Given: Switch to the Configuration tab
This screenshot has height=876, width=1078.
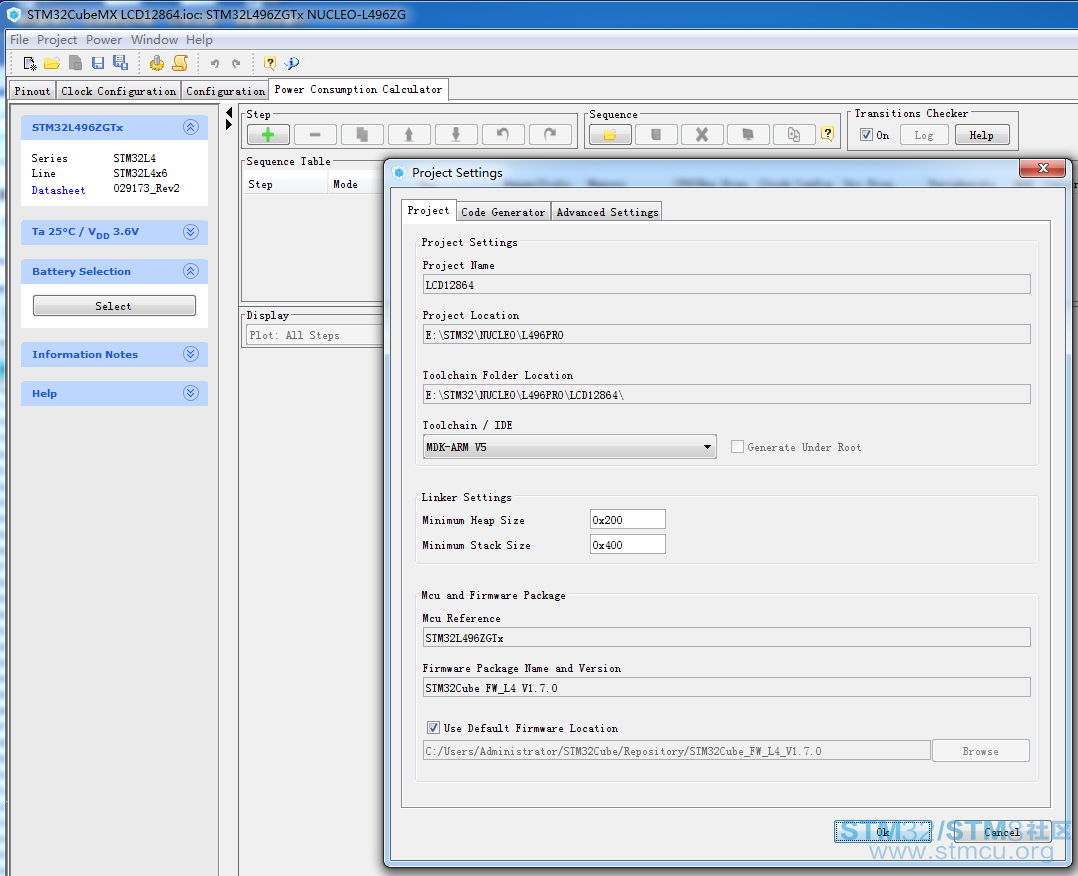Looking at the screenshot, I should 226,91.
